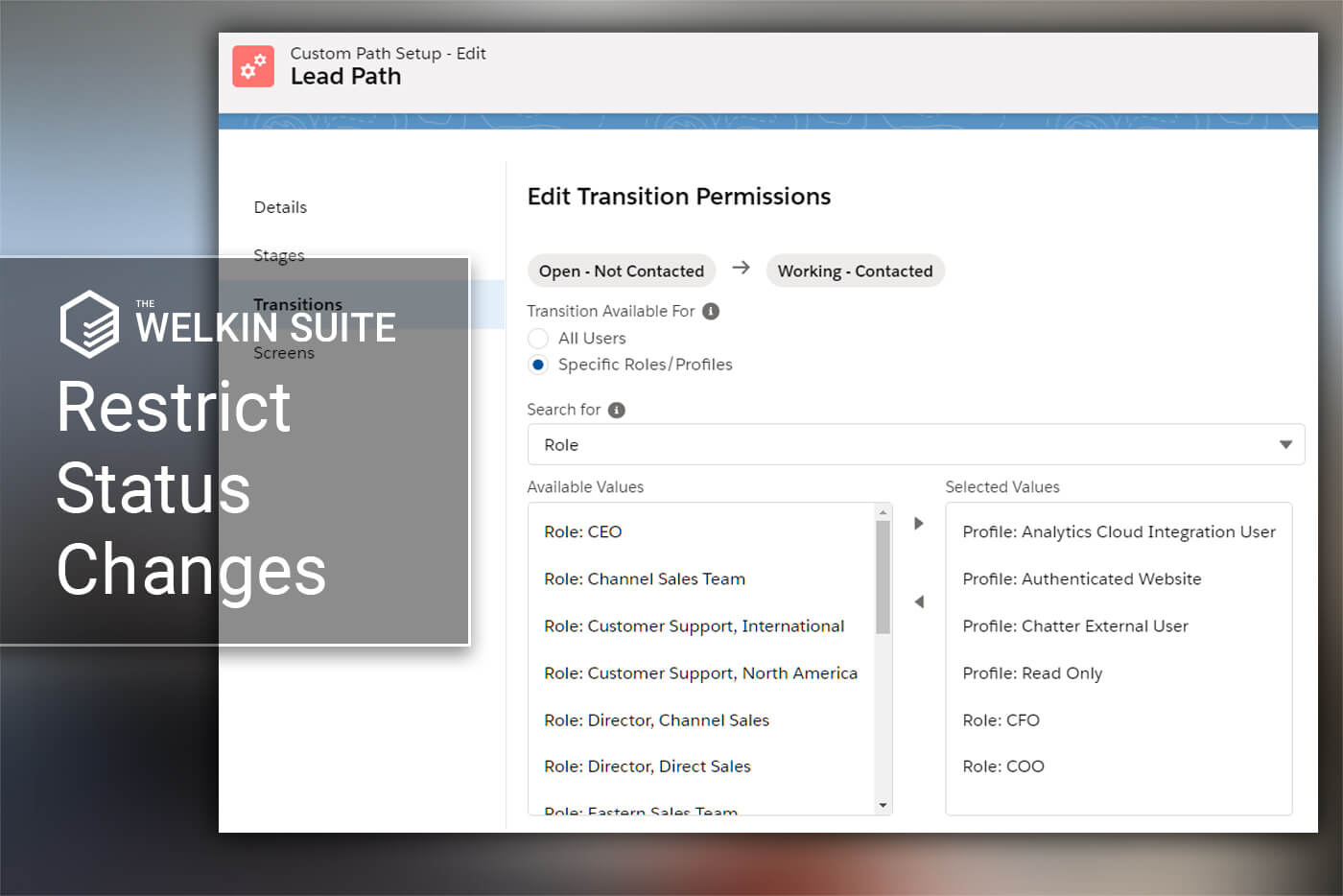Switch to the Stages section
This screenshot has width=1343, height=896.
point(278,255)
